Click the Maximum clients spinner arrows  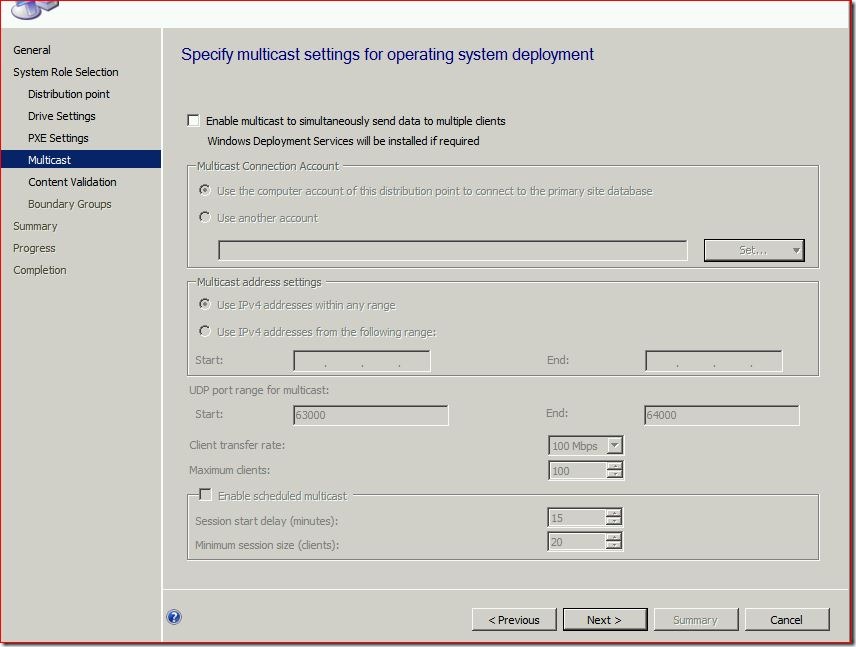point(615,470)
